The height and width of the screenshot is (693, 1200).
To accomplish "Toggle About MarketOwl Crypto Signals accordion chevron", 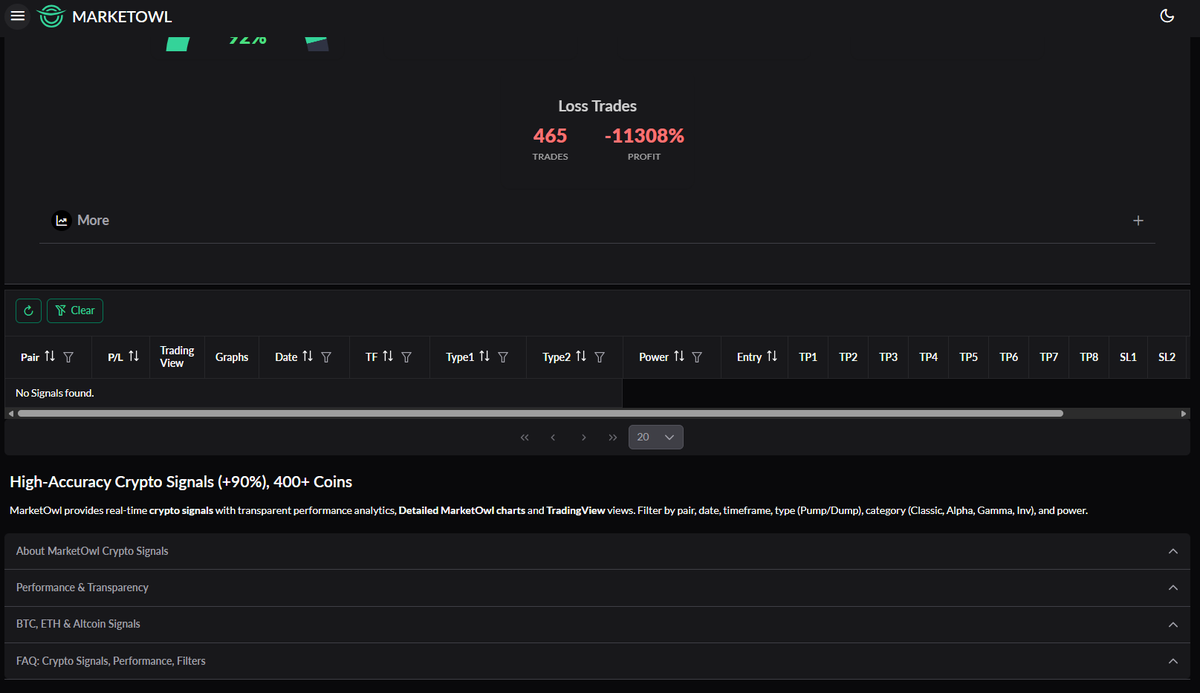I will pos(1173,551).
